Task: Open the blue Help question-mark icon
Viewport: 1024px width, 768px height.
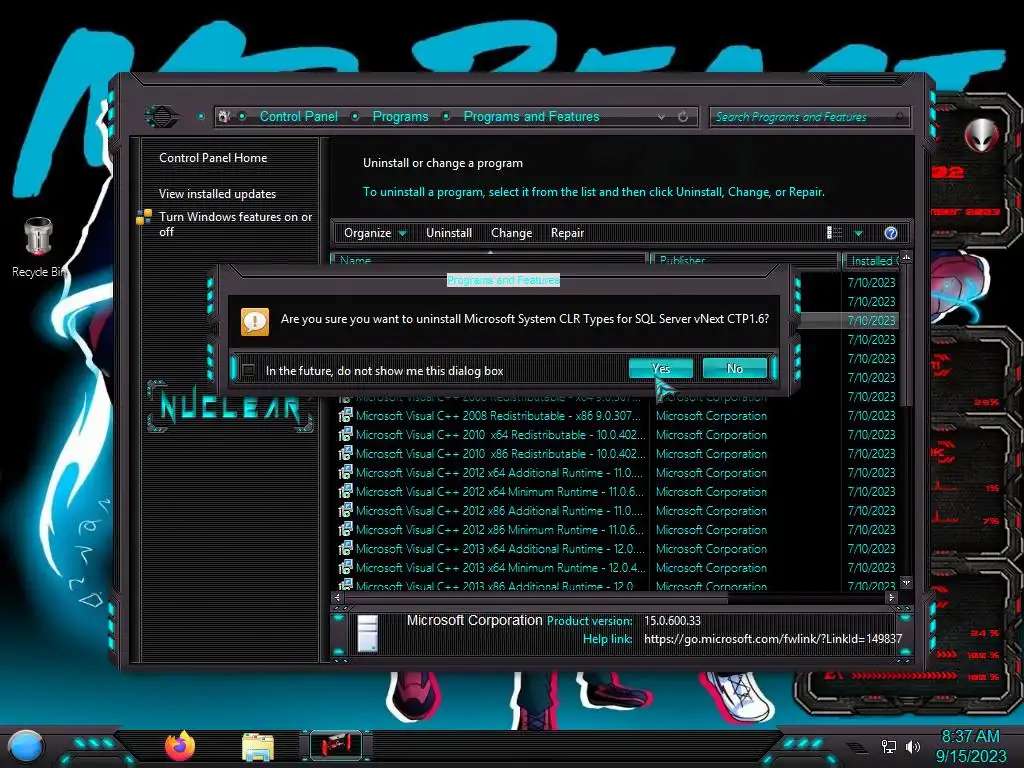Action: (x=891, y=233)
